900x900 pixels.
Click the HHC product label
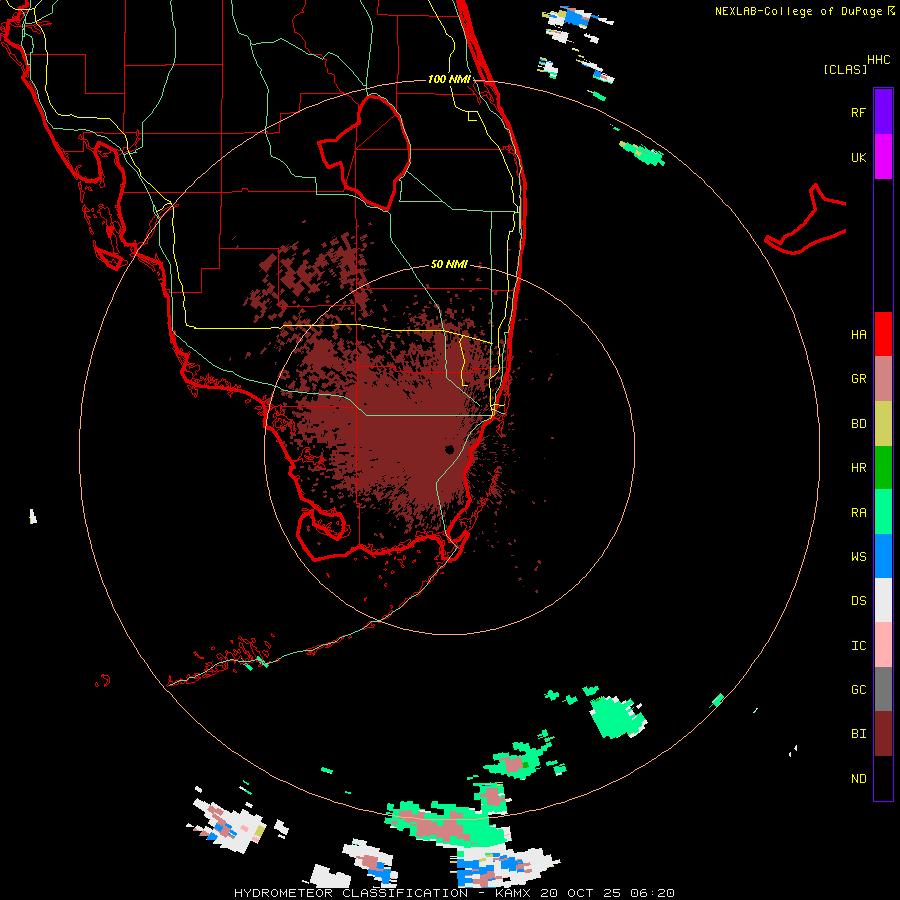(x=878, y=60)
